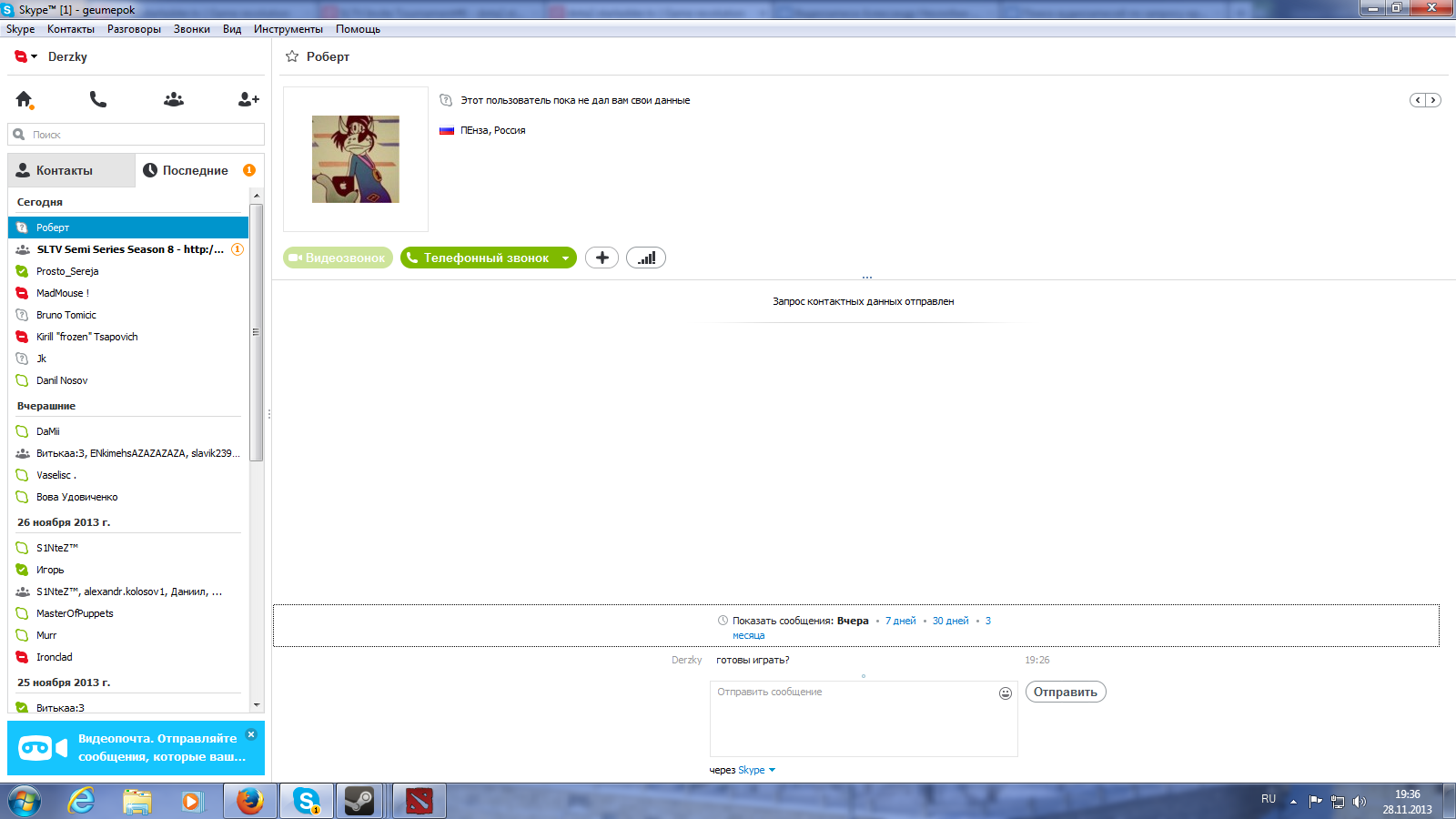Viewport: 1456px width, 819px height.
Task: Show hidden tray icons arrow
Action: (1293, 802)
